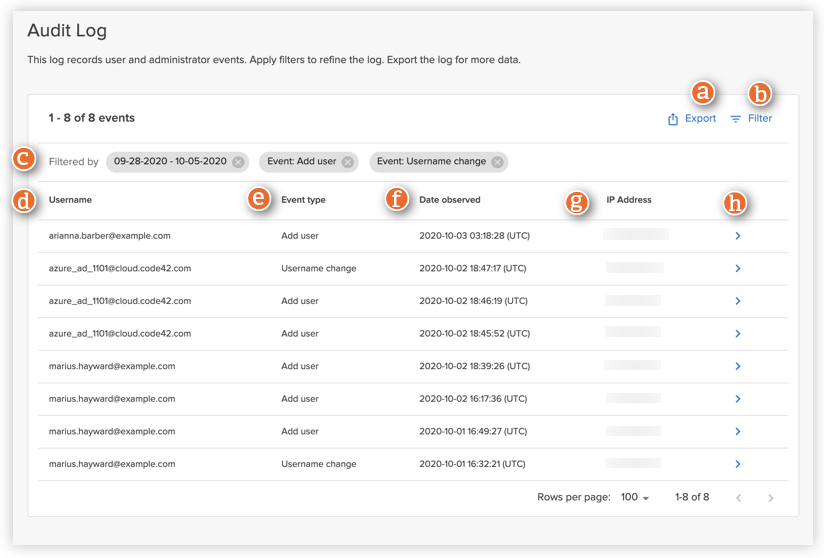Open details chevron for 18:39:26 event

coord(738,366)
